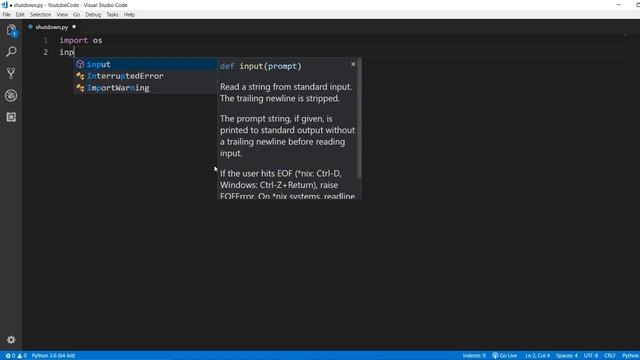The image size is (640, 360).
Task: Select the input autocomplete suggestion
Action: 145,64
